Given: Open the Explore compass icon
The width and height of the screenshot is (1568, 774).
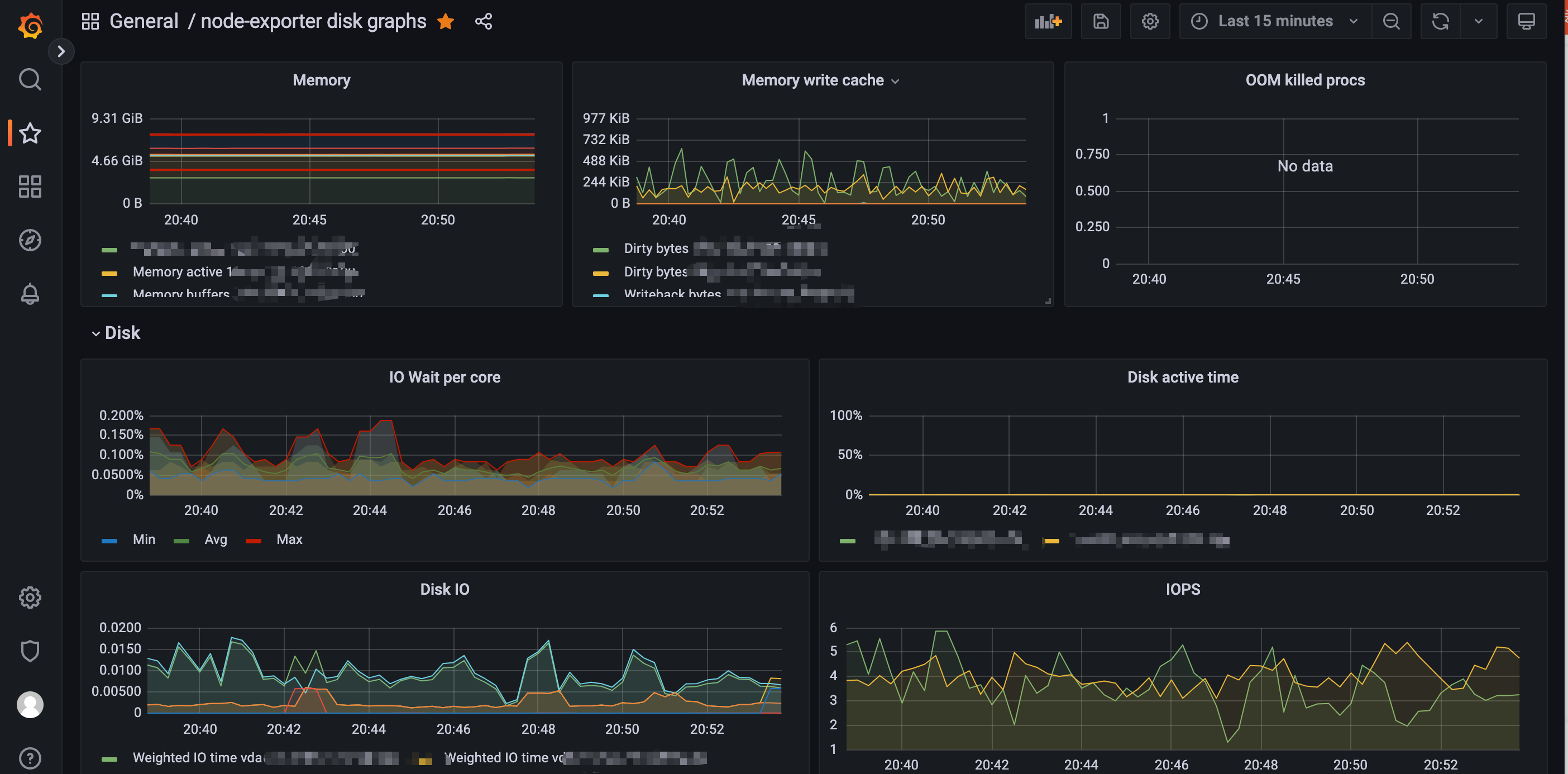Looking at the screenshot, I should 30,240.
